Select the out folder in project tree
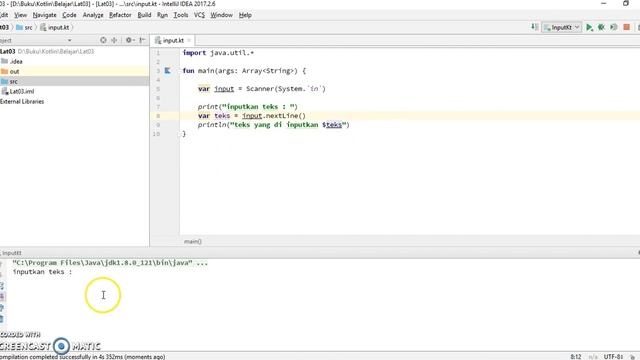 (x=10, y=71)
